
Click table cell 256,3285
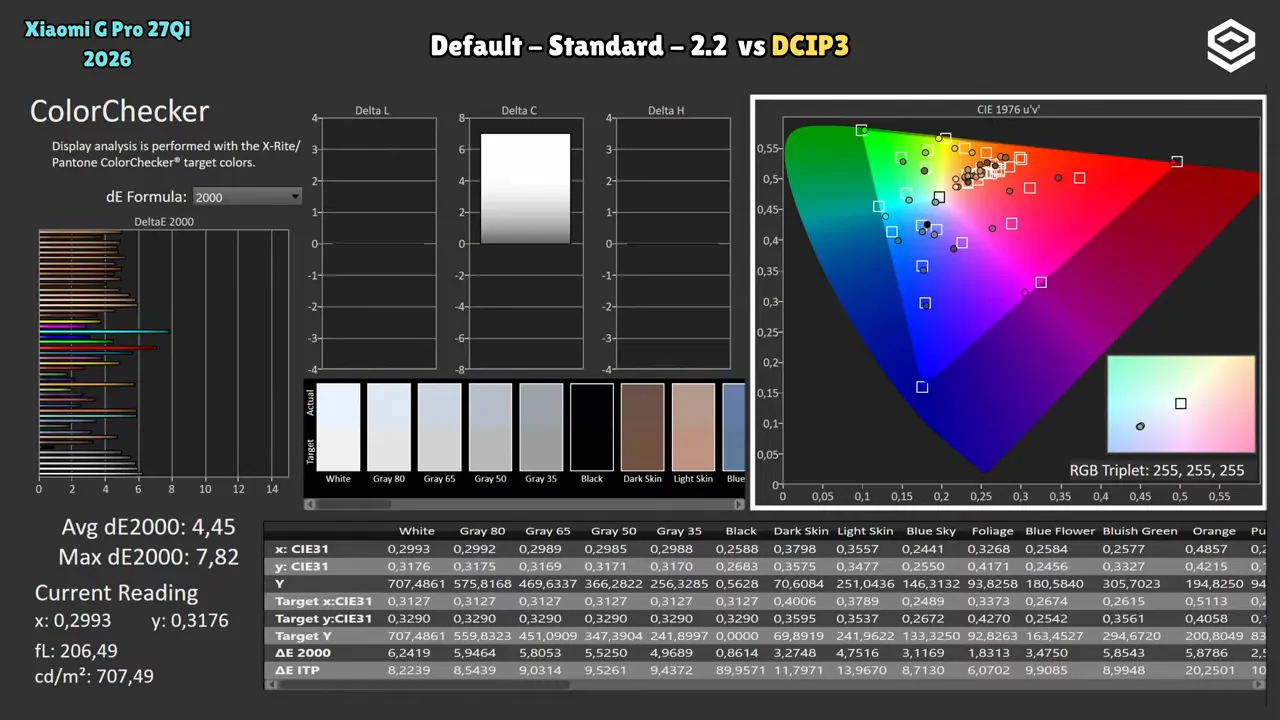click(x=681, y=583)
